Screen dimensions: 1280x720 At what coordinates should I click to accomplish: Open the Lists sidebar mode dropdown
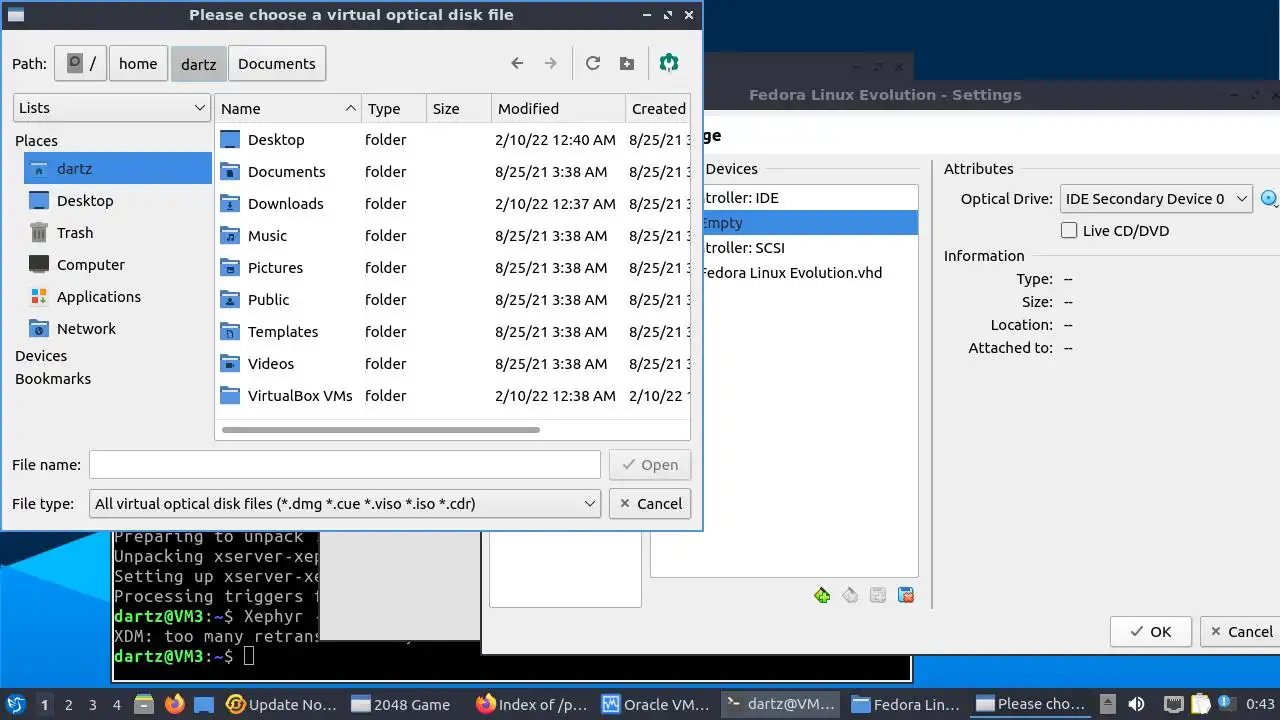112,108
